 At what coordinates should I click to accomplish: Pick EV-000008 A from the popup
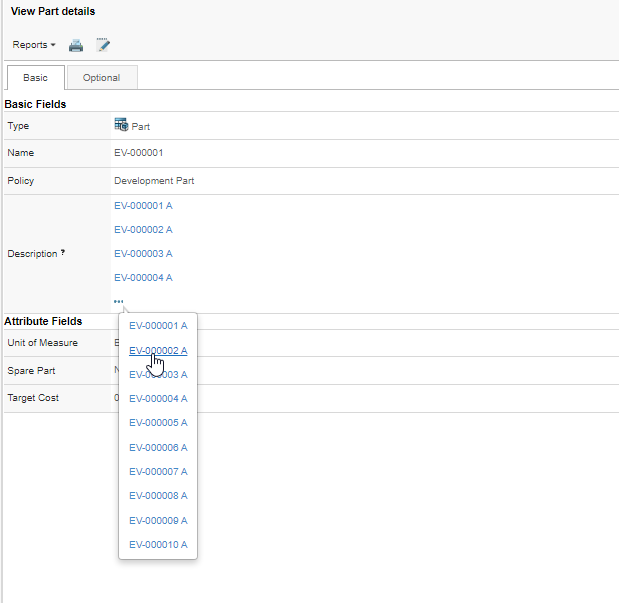pyautogui.click(x=158, y=496)
